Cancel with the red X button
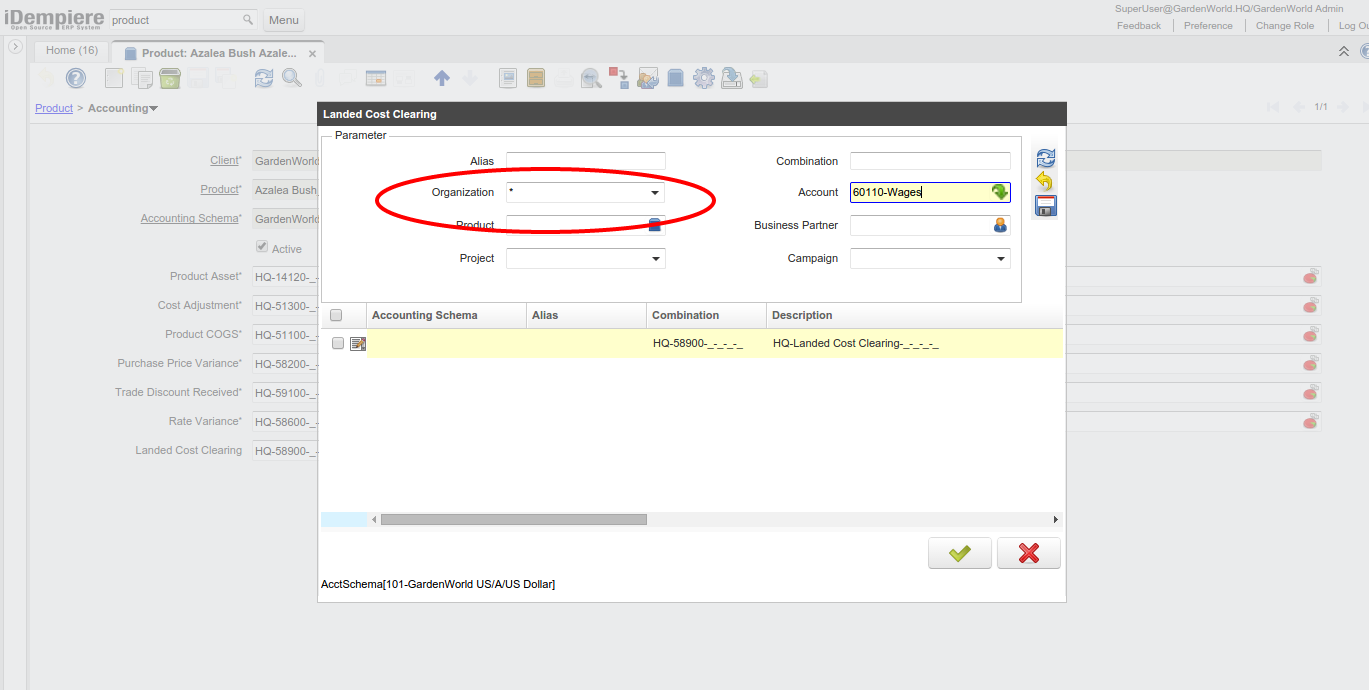The image size is (1369, 690). tap(1028, 553)
